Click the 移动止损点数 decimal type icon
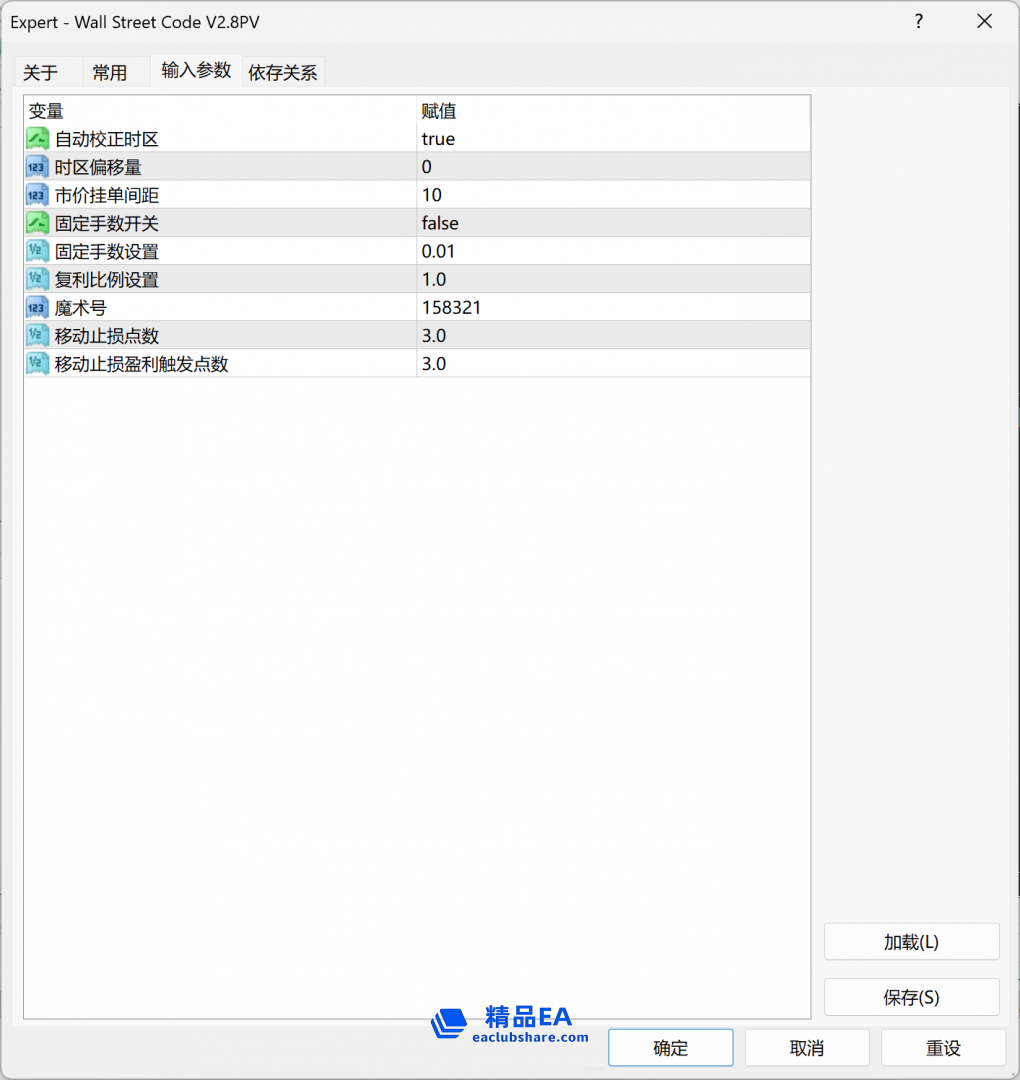 (x=36, y=335)
